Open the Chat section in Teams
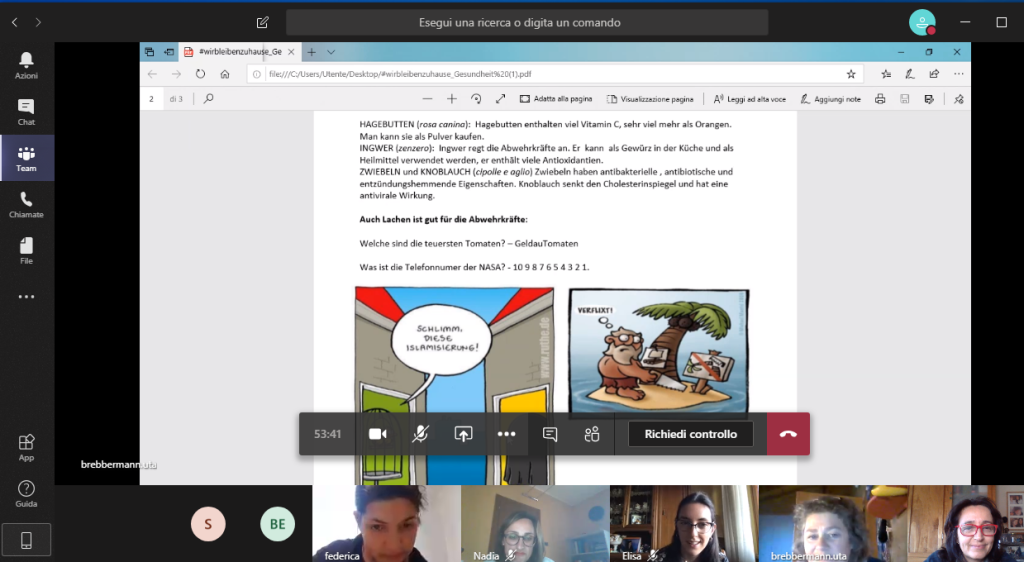The image size is (1024, 562). tap(26, 112)
